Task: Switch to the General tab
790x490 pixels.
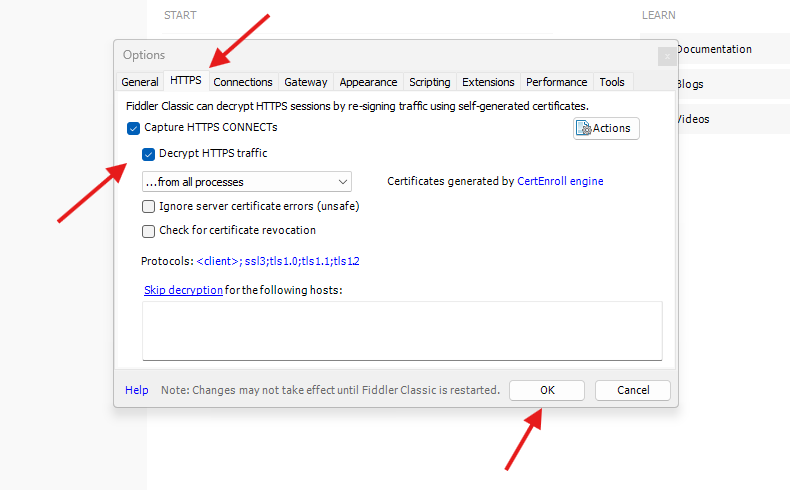Action: [x=140, y=82]
